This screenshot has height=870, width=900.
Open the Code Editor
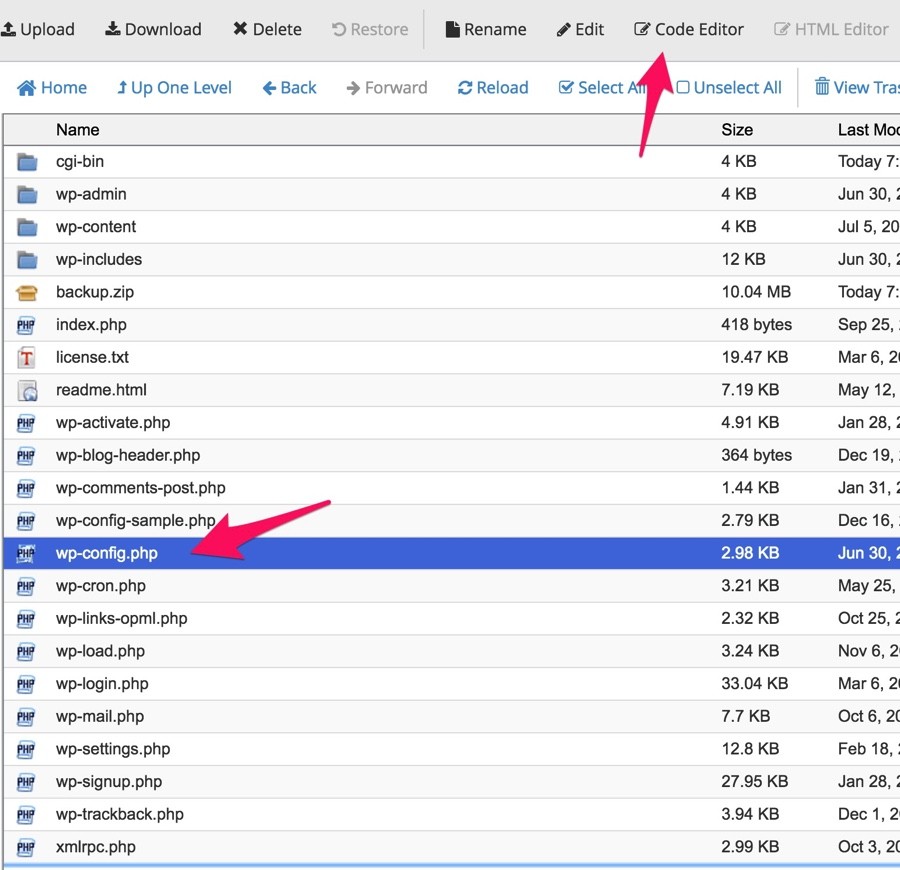(689, 29)
